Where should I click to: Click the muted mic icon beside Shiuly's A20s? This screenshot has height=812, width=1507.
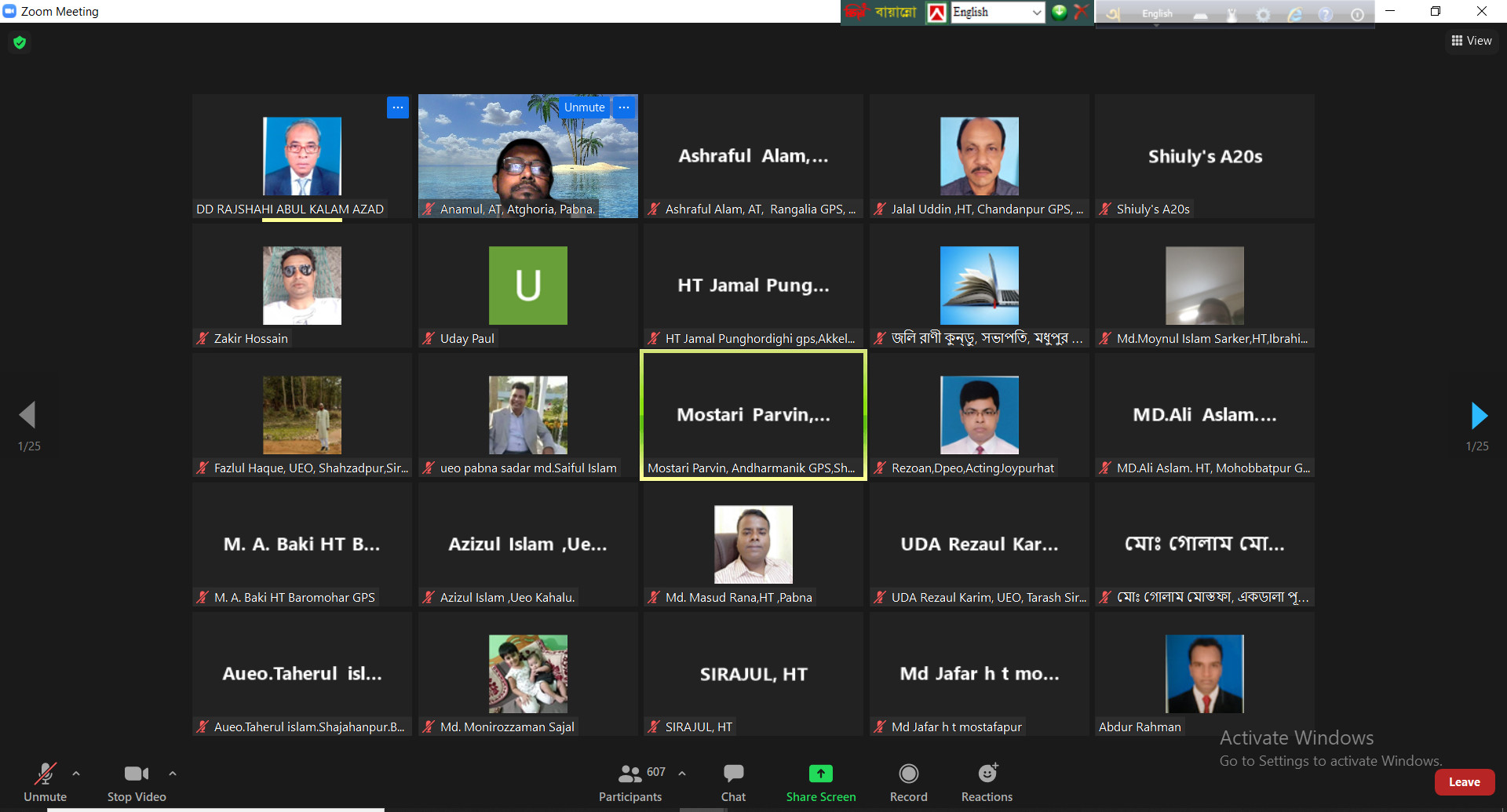pos(1105,209)
